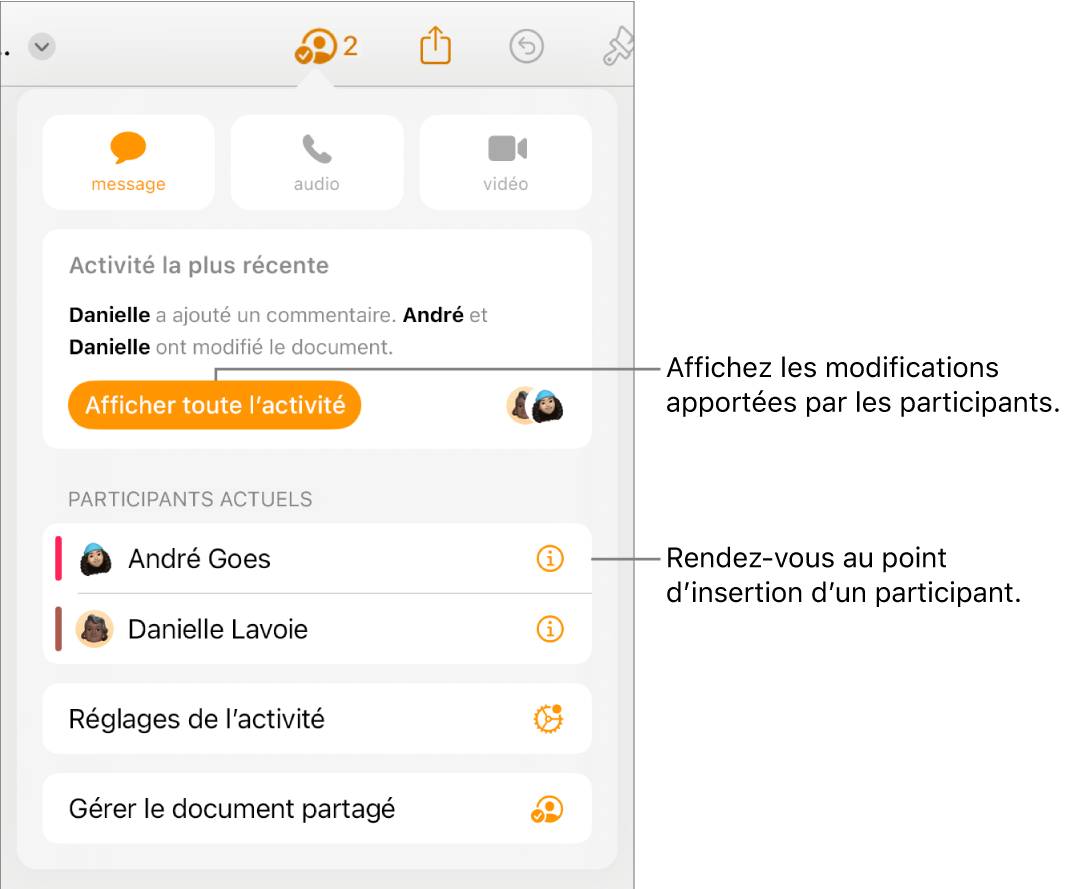Click Danielle Lavoie brown color bar
This screenshot has height=889, width=1084.
(x=59, y=629)
